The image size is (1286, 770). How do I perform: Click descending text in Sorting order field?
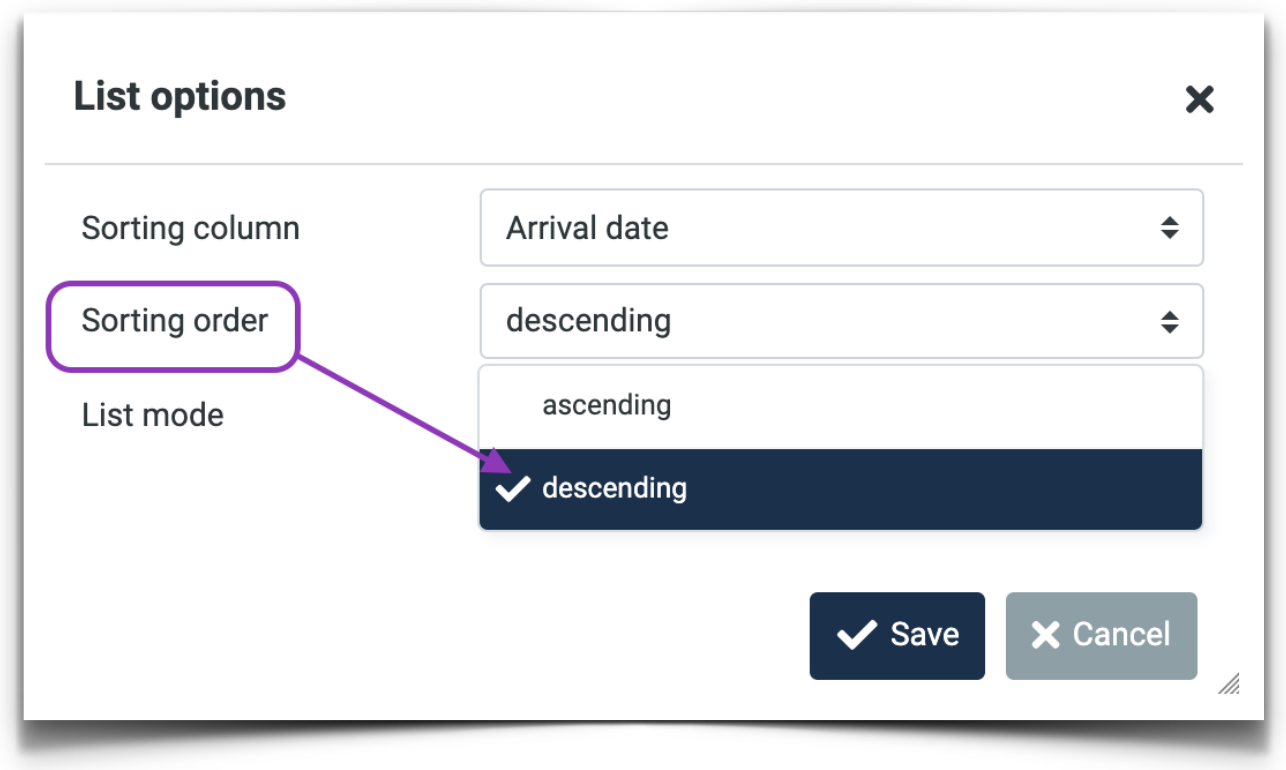coord(588,321)
